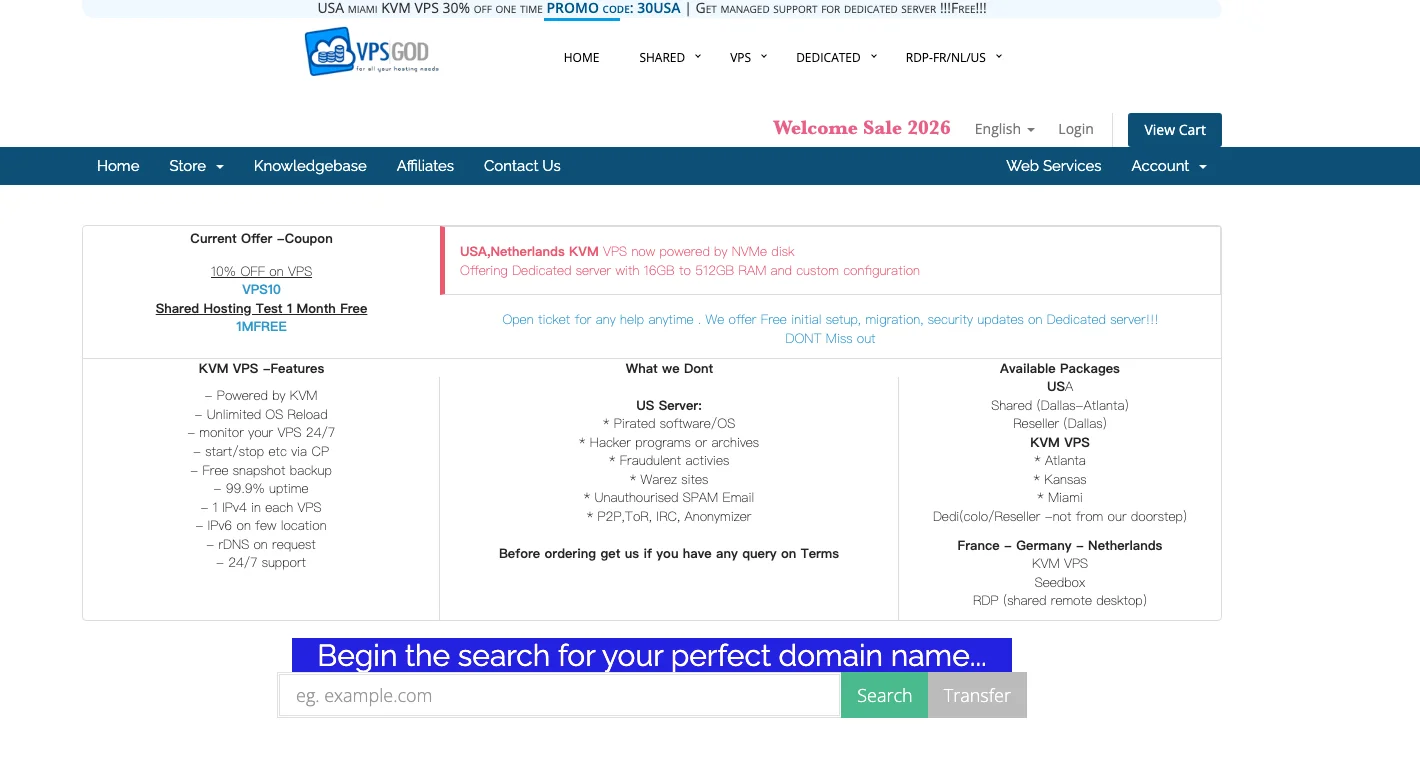Expand the Store dropdown in navbar

pyautogui.click(x=196, y=166)
